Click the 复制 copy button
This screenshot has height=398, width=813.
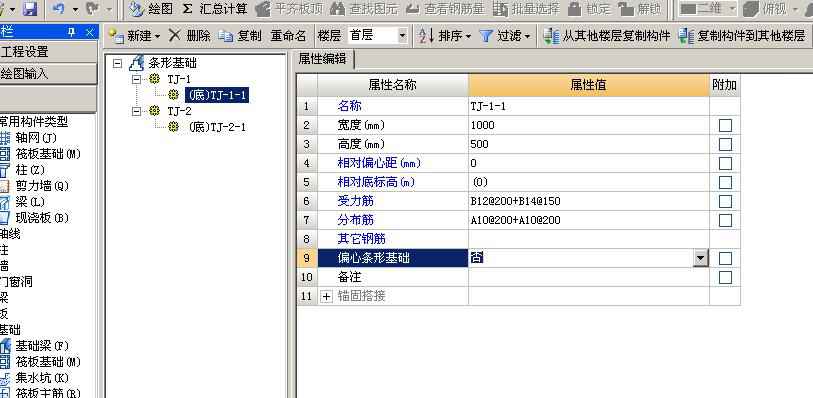(x=240, y=36)
